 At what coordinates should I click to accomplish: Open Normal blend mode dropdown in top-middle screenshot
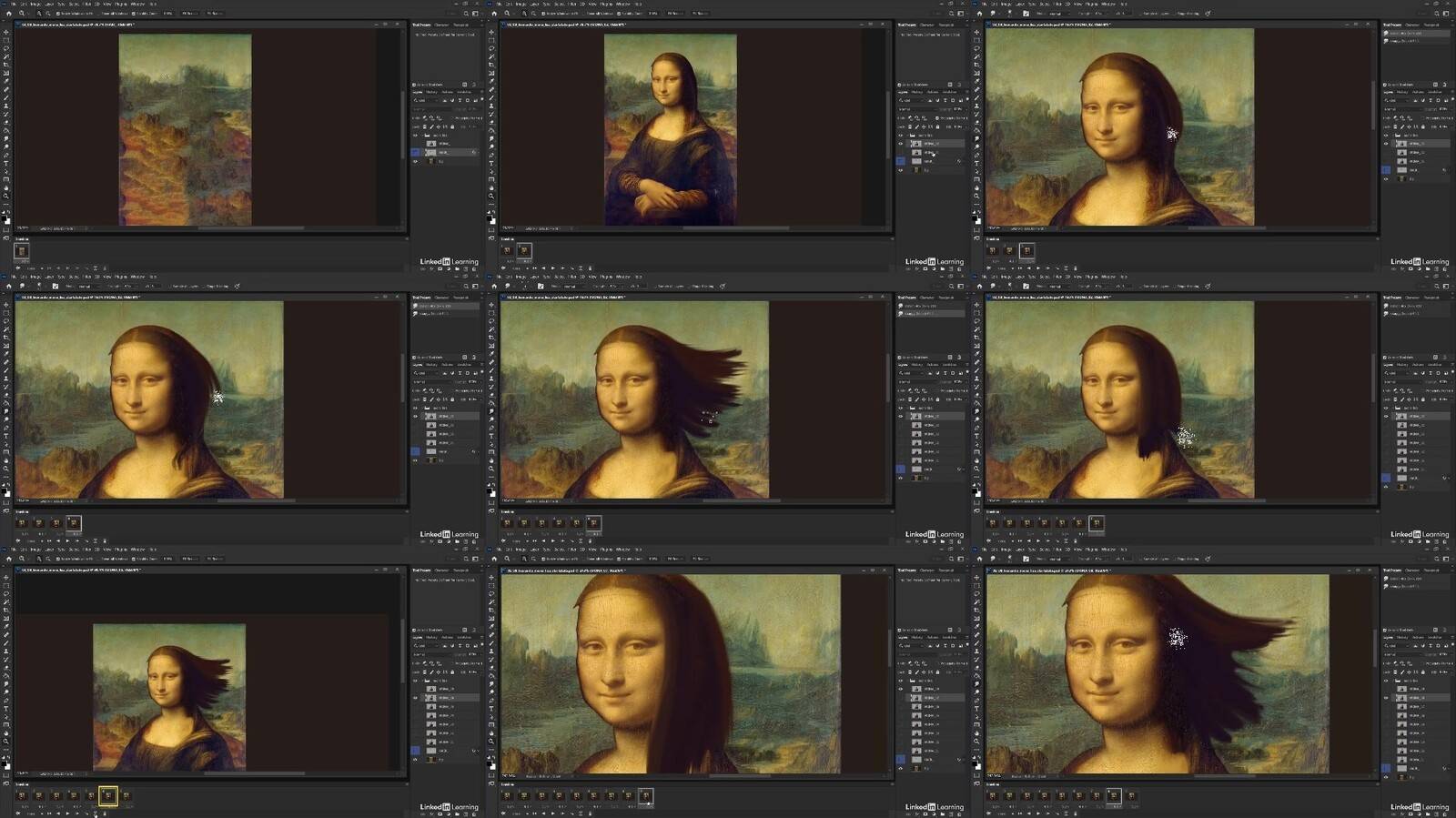919,109
